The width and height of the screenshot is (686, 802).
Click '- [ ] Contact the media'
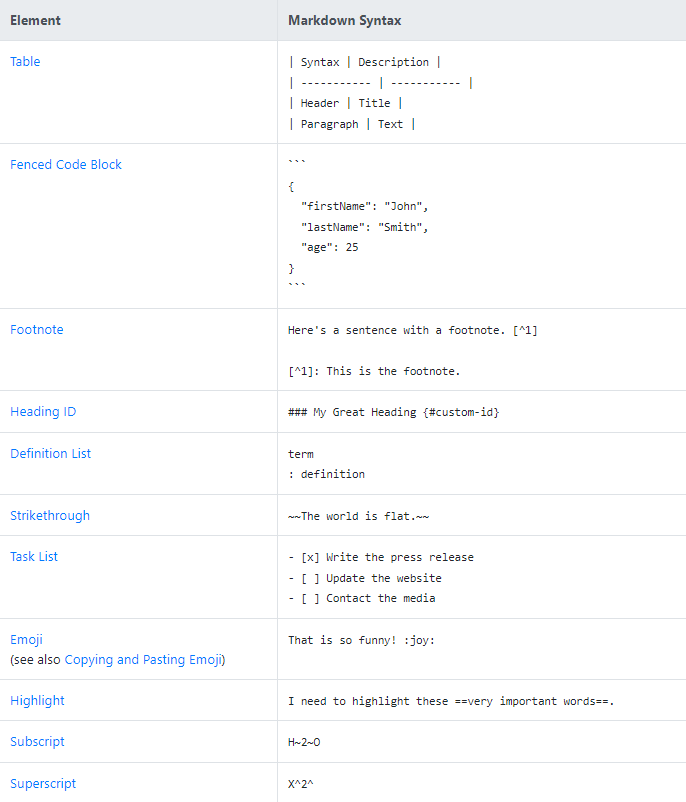[x=362, y=598]
